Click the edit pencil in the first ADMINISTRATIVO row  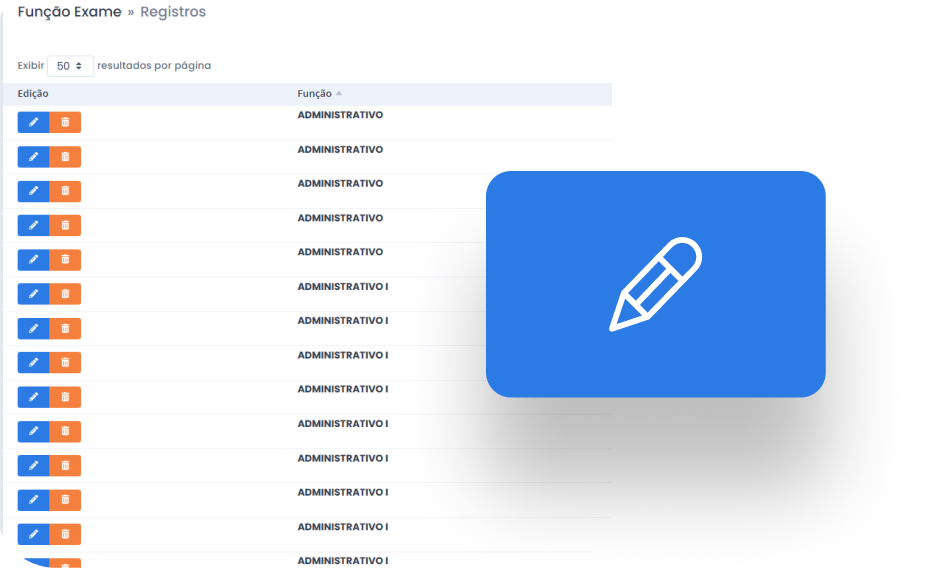coord(33,122)
